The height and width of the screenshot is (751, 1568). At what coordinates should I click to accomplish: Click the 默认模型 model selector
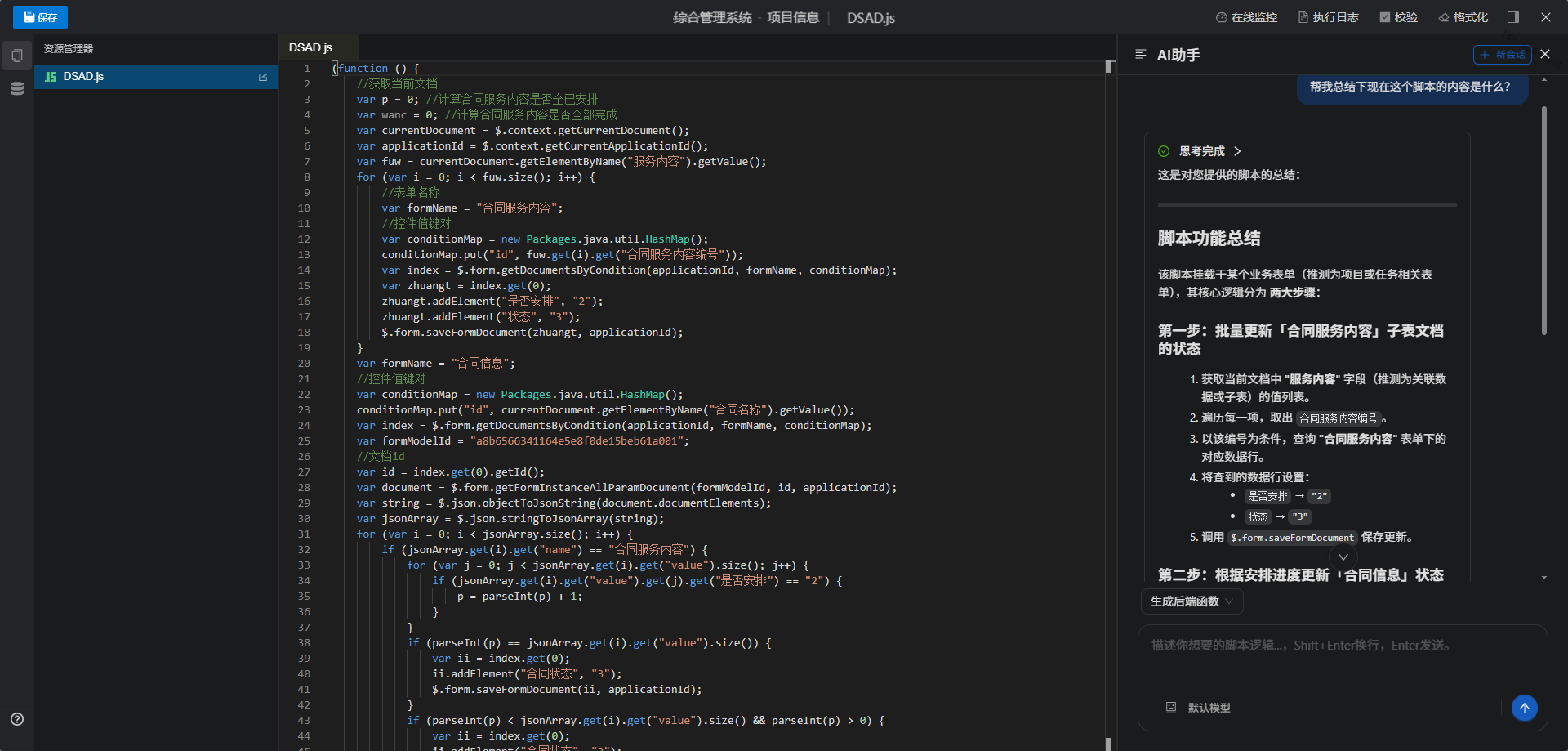pyautogui.click(x=1199, y=708)
